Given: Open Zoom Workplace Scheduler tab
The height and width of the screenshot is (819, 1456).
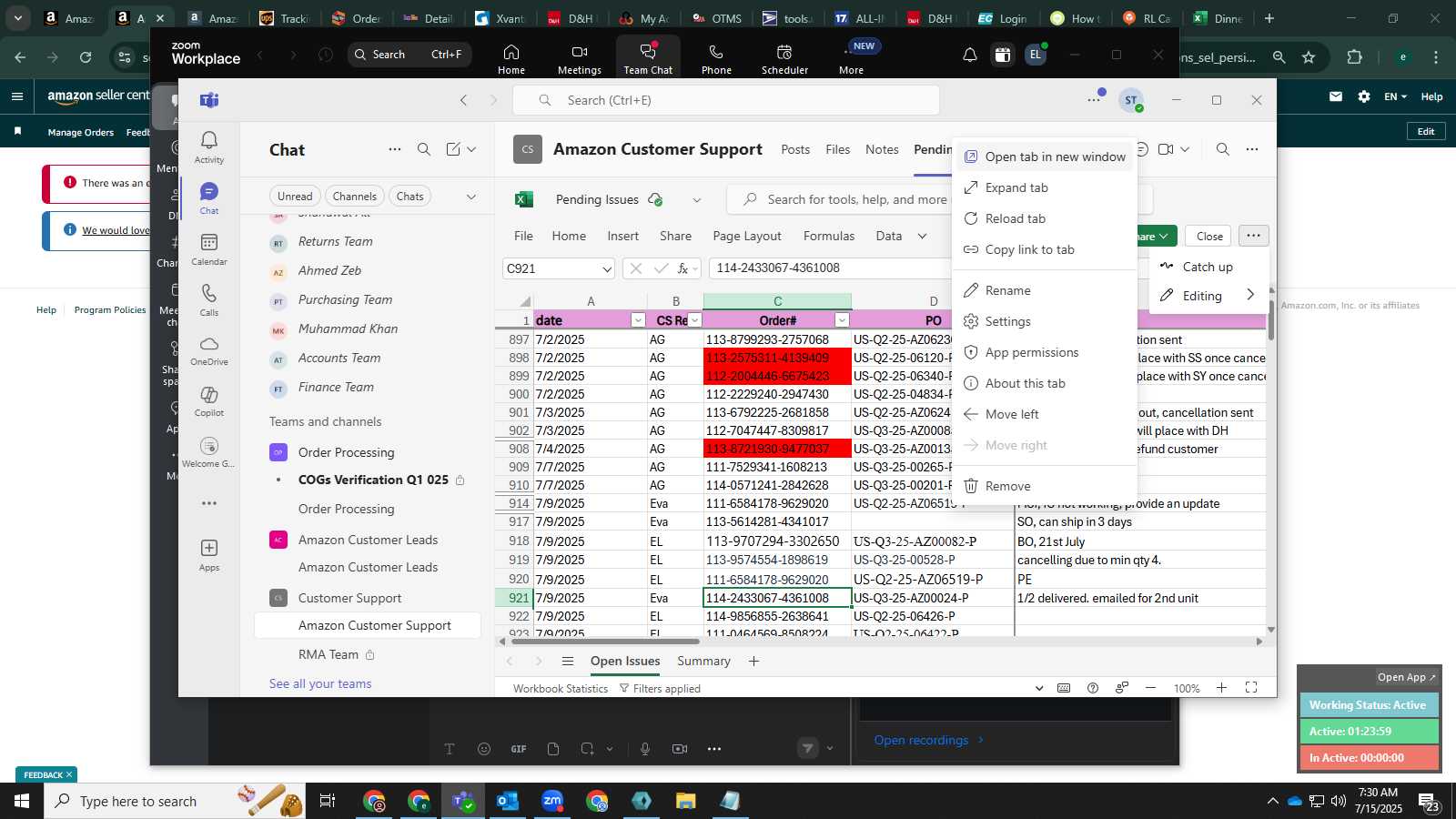Looking at the screenshot, I should point(784,58).
